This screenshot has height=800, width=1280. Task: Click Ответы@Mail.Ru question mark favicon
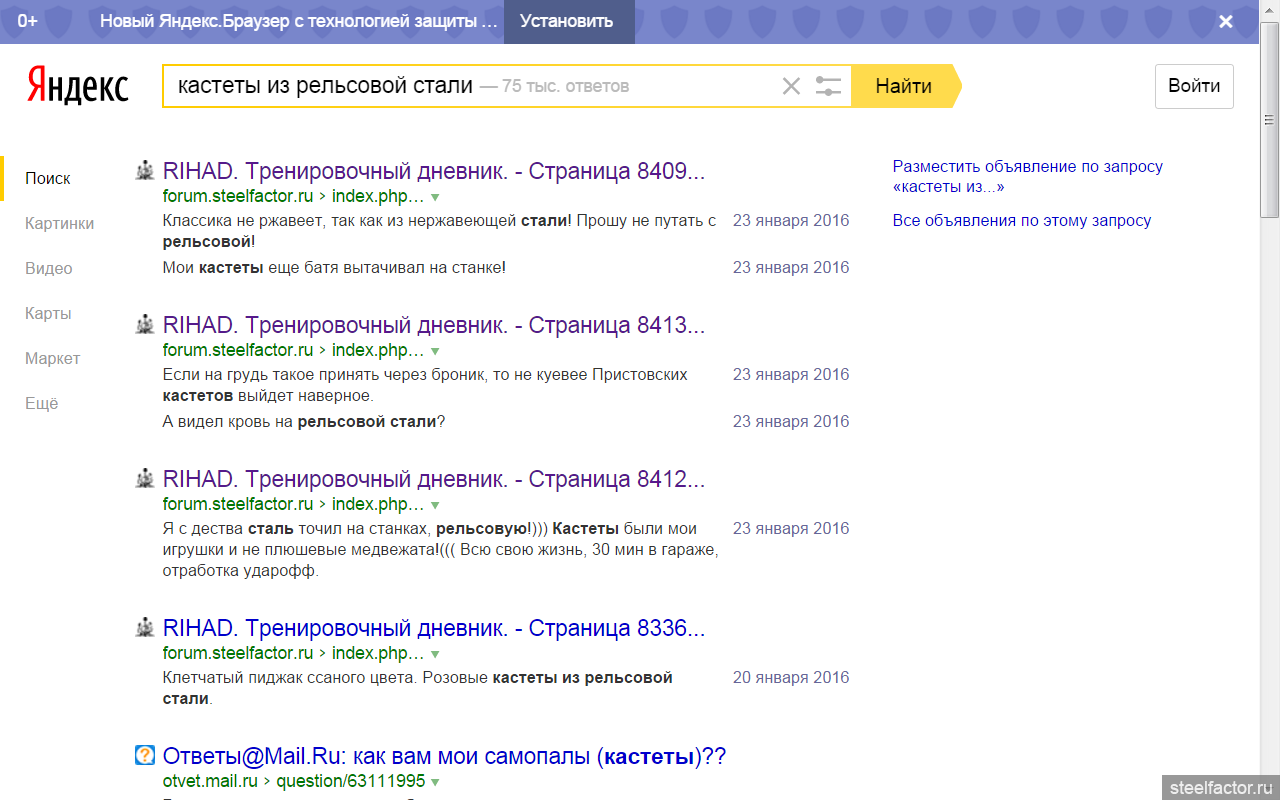(x=145, y=755)
